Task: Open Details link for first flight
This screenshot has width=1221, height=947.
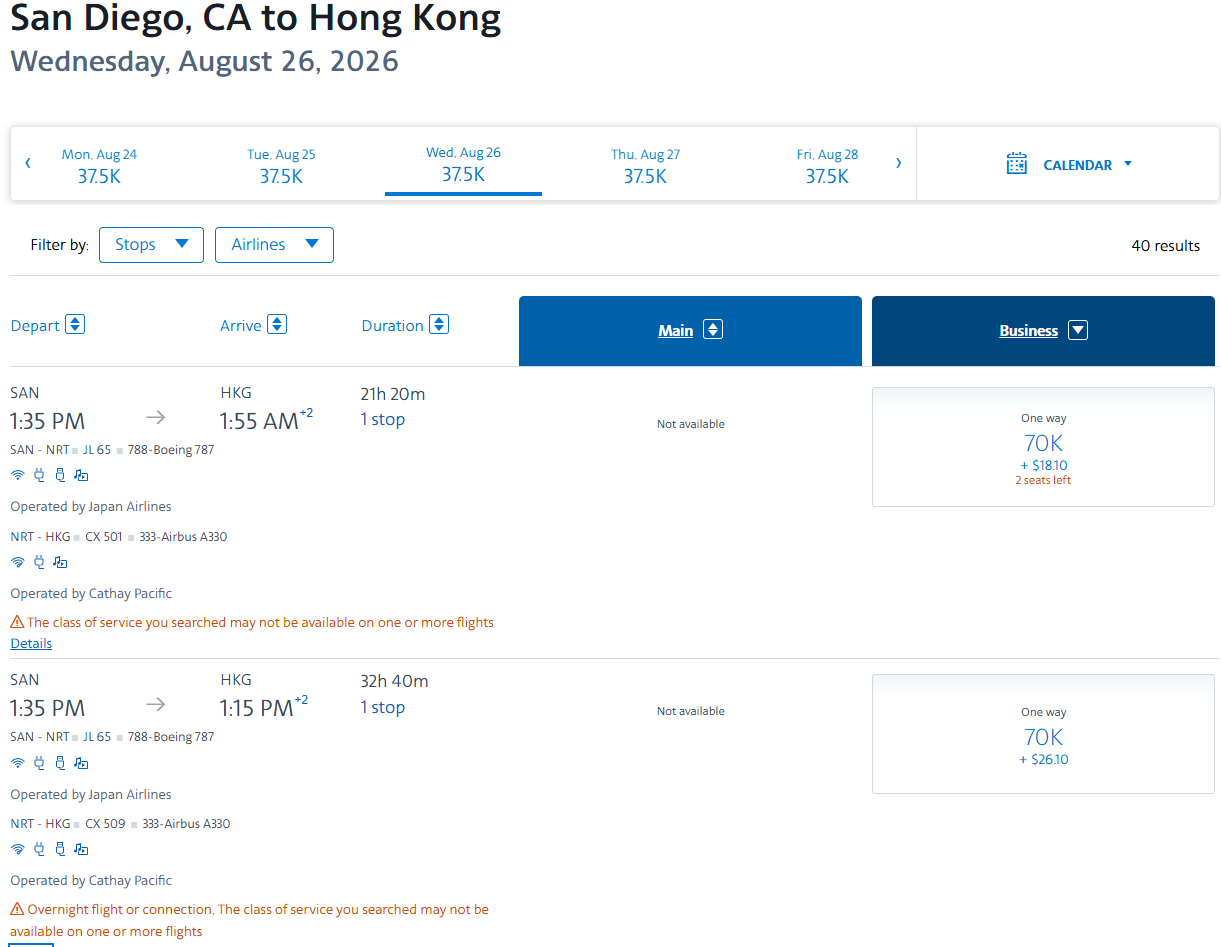Action: pos(31,644)
